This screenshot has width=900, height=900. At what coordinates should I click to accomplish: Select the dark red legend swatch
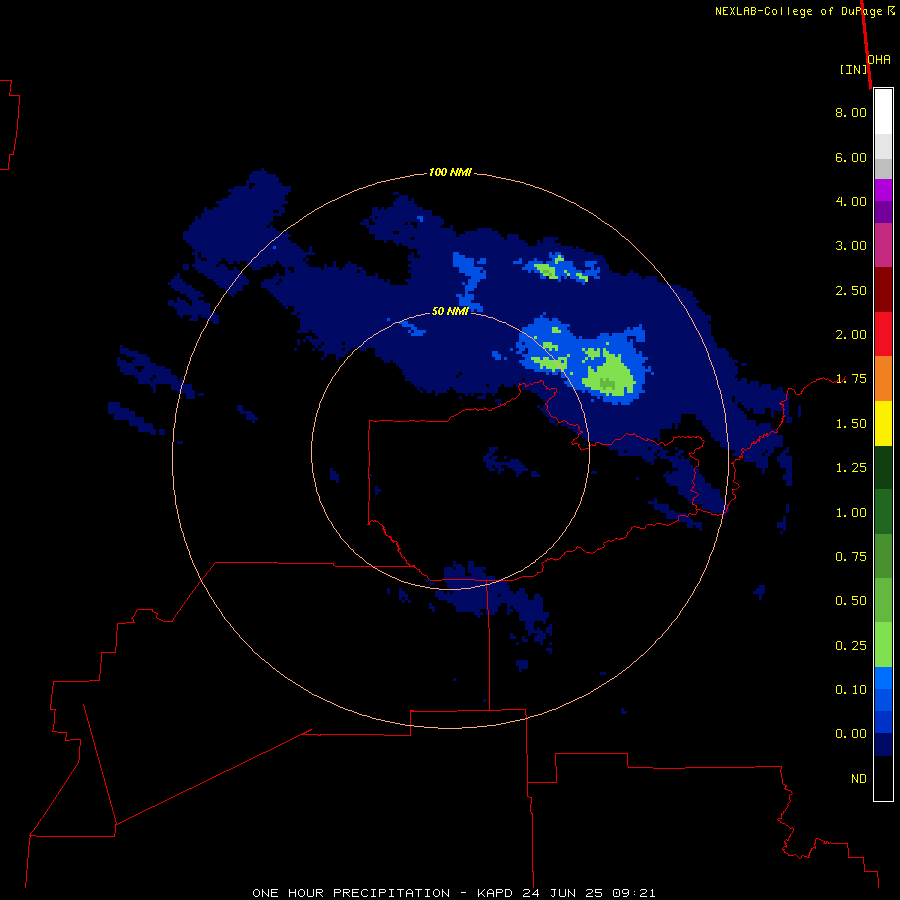coord(883,290)
